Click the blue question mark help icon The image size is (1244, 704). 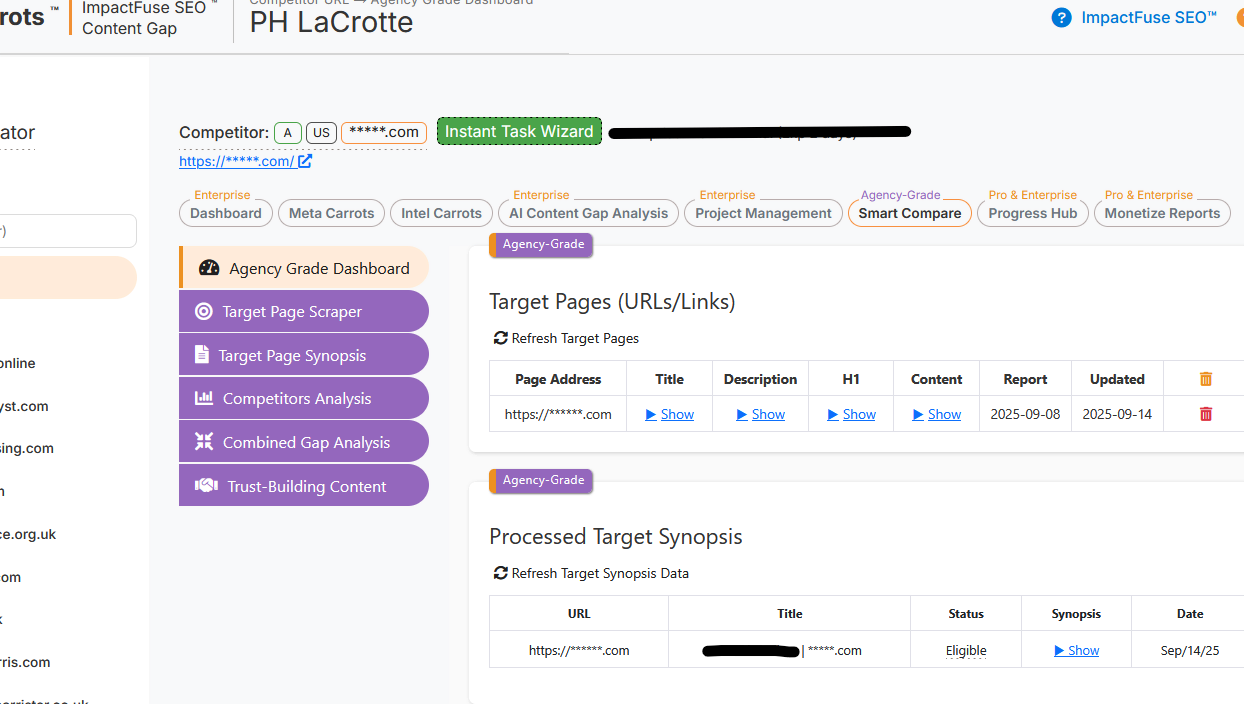pyautogui.click(x=1061, y=18)
